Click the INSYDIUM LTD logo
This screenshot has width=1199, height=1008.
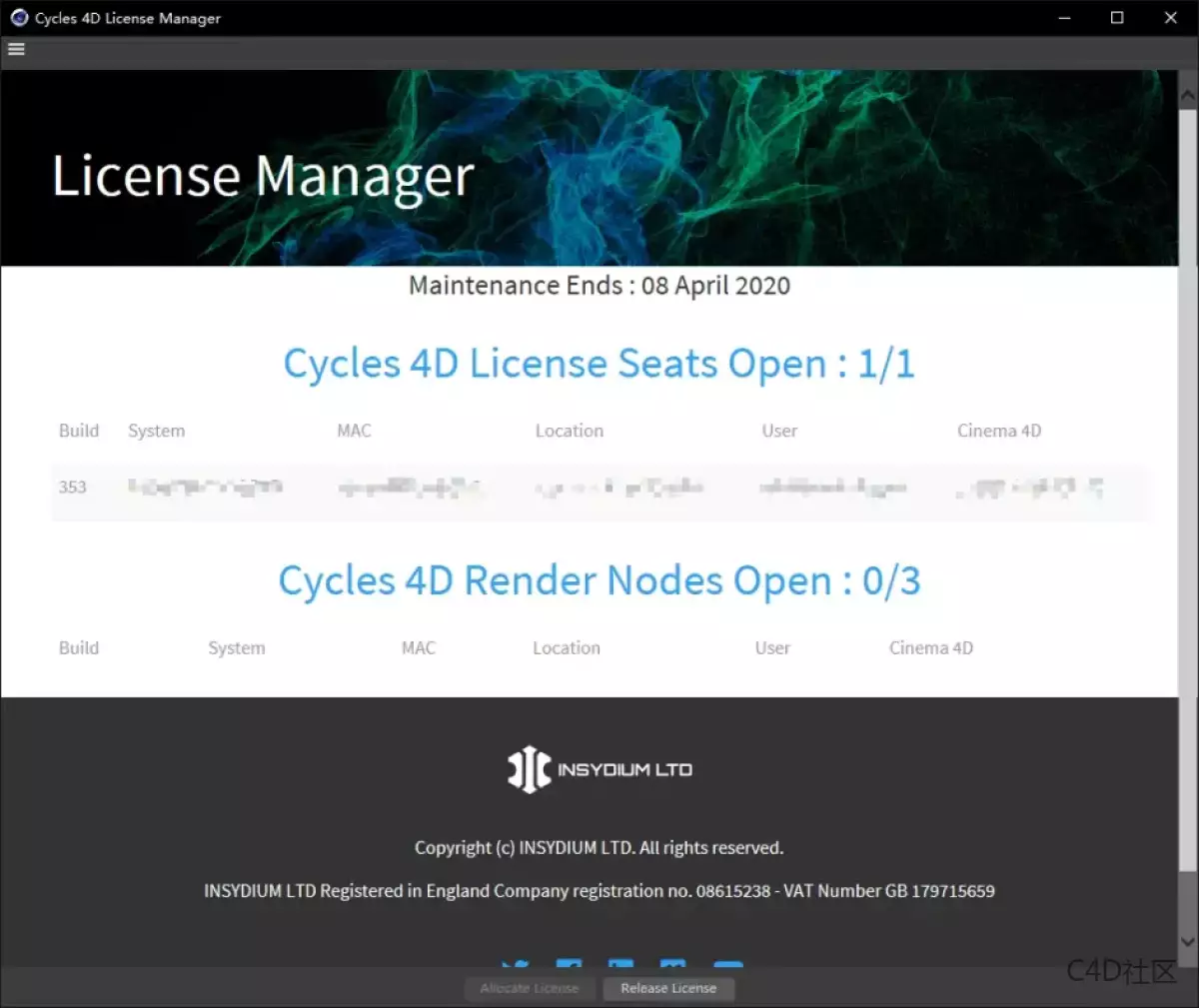point(599,769)
